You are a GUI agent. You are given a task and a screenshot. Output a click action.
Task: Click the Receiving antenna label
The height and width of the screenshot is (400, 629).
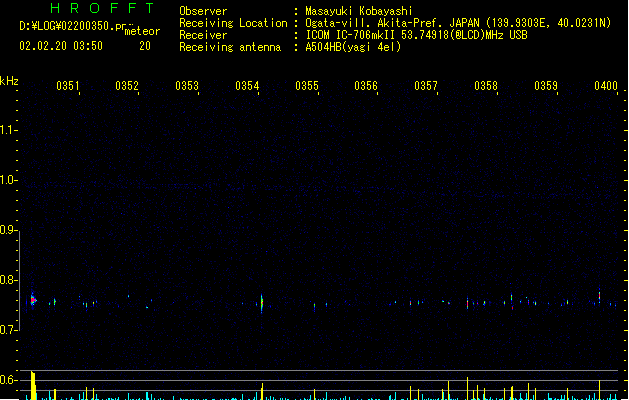click(x=230, y=47)
